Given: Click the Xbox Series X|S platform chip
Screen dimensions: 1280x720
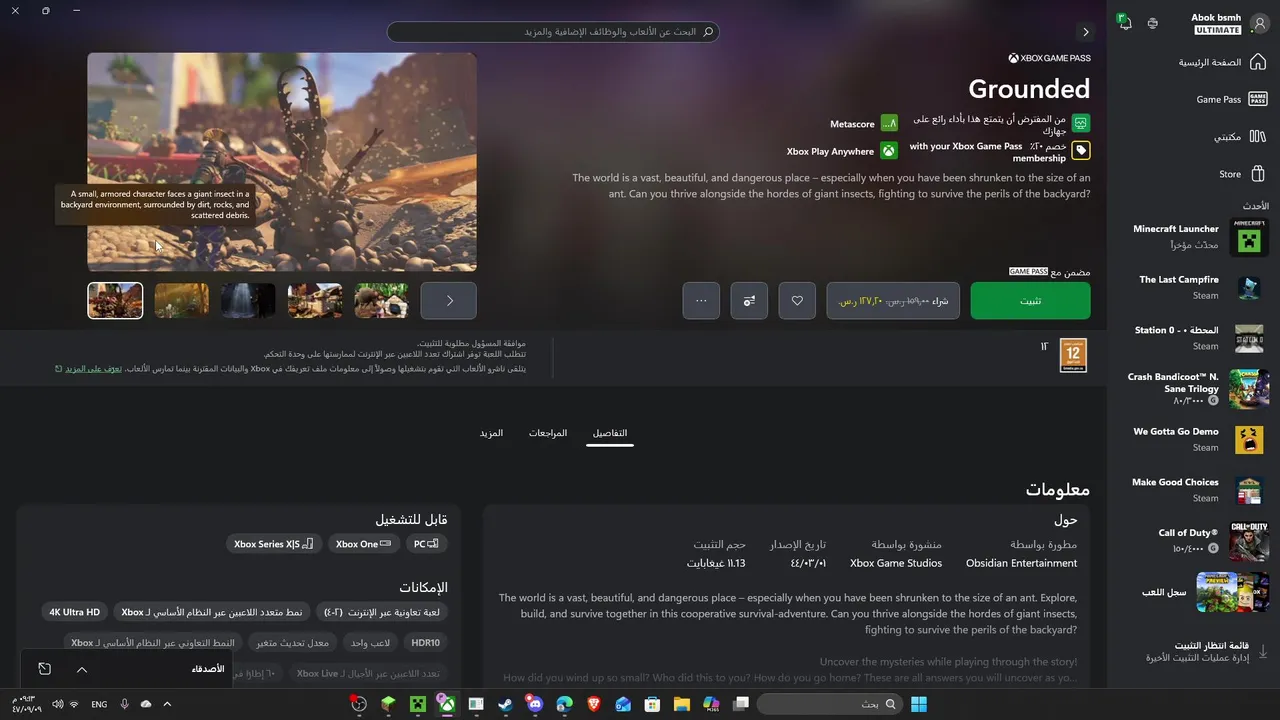Looking at the screenshot, I should (x=274, y=544).
